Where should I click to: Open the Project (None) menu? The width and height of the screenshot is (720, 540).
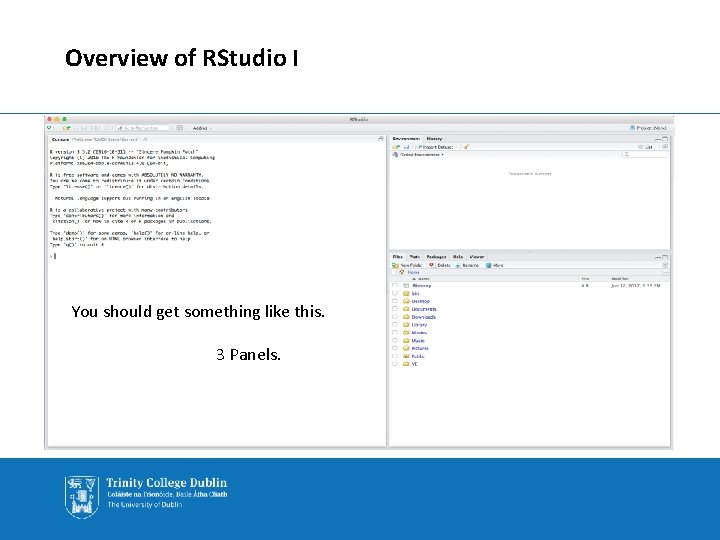648,128
